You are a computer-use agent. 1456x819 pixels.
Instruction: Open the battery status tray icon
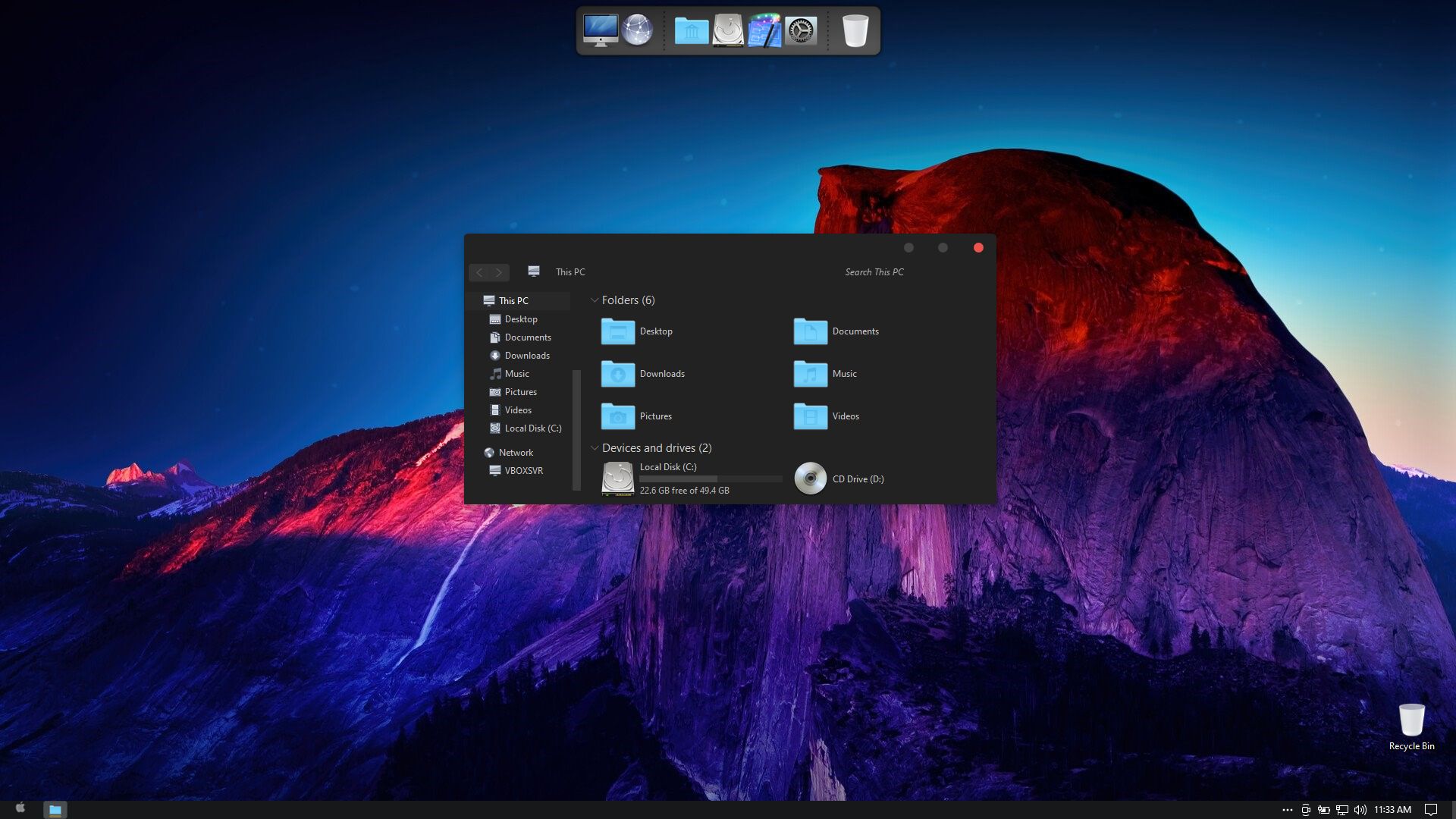(1323, 810)
